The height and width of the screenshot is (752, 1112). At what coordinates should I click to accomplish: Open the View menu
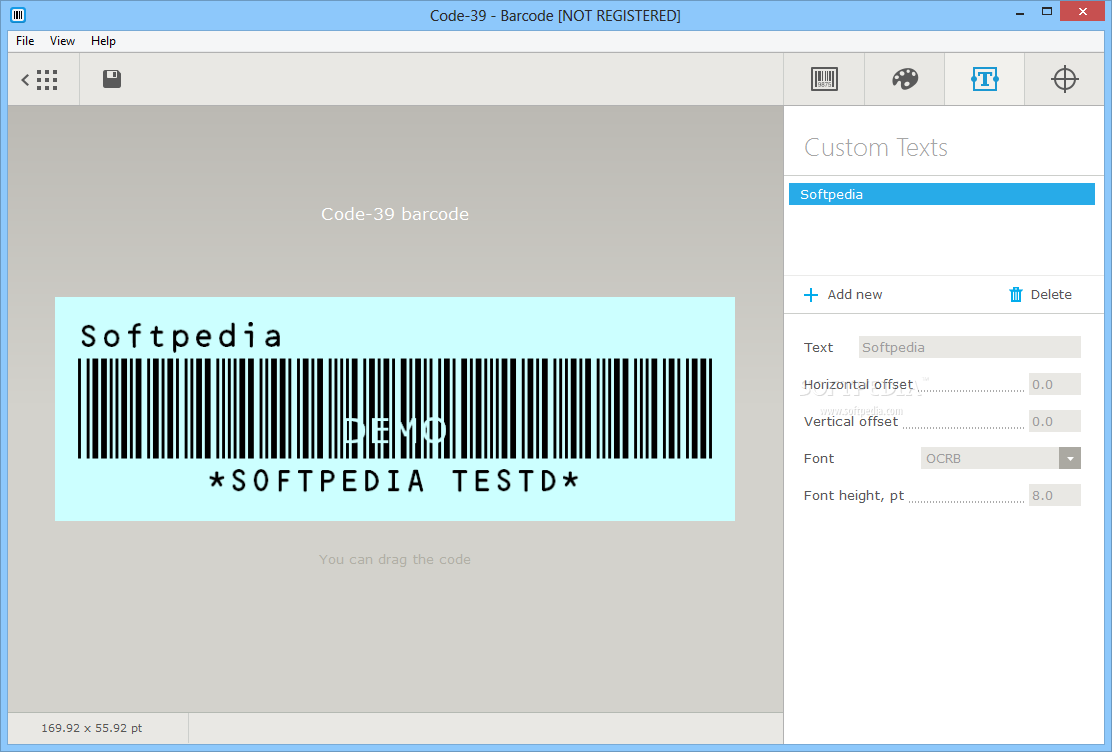tap(62, 40)
